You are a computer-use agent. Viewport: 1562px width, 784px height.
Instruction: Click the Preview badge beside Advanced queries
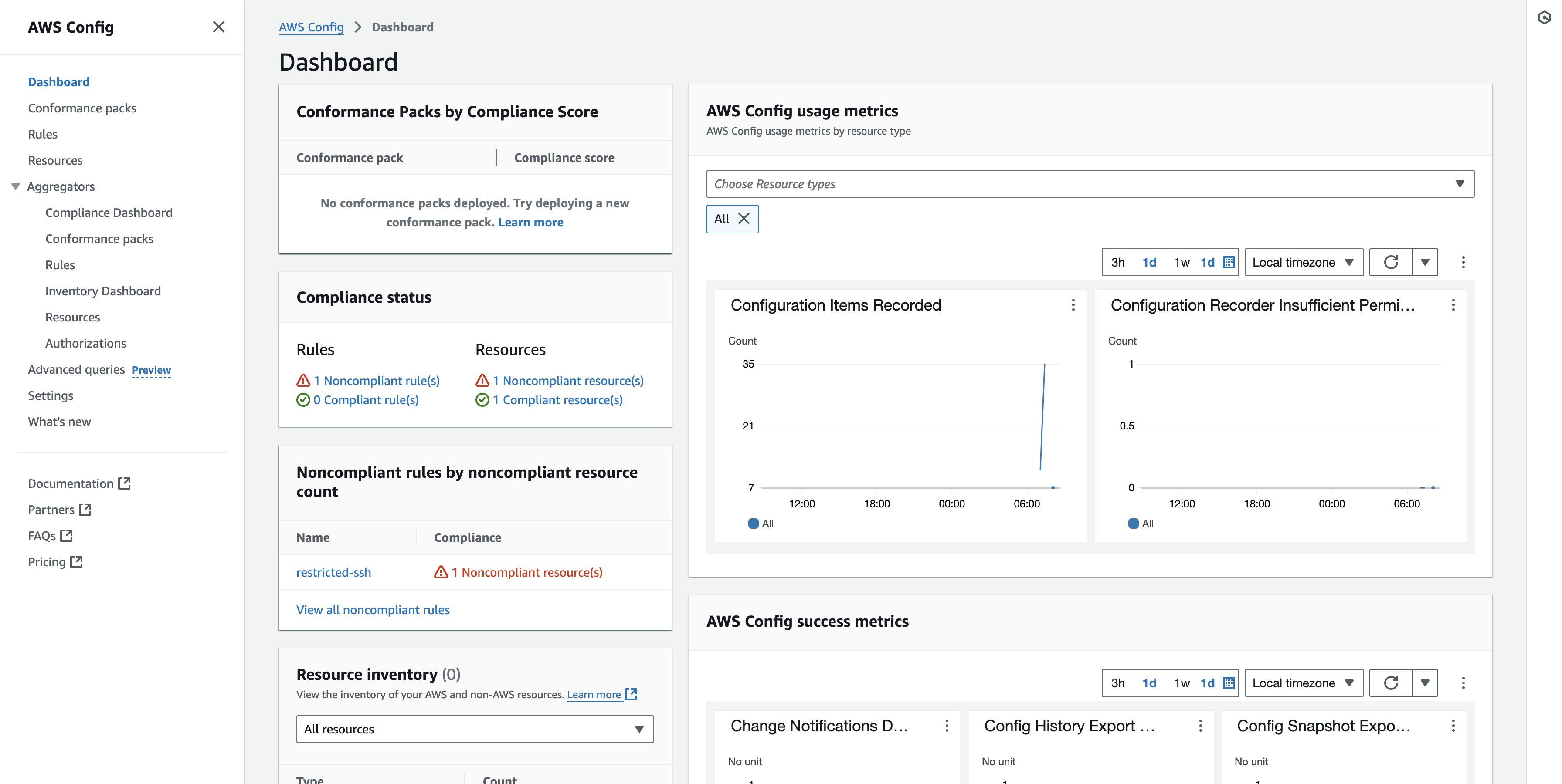click(x=152, y=370)
